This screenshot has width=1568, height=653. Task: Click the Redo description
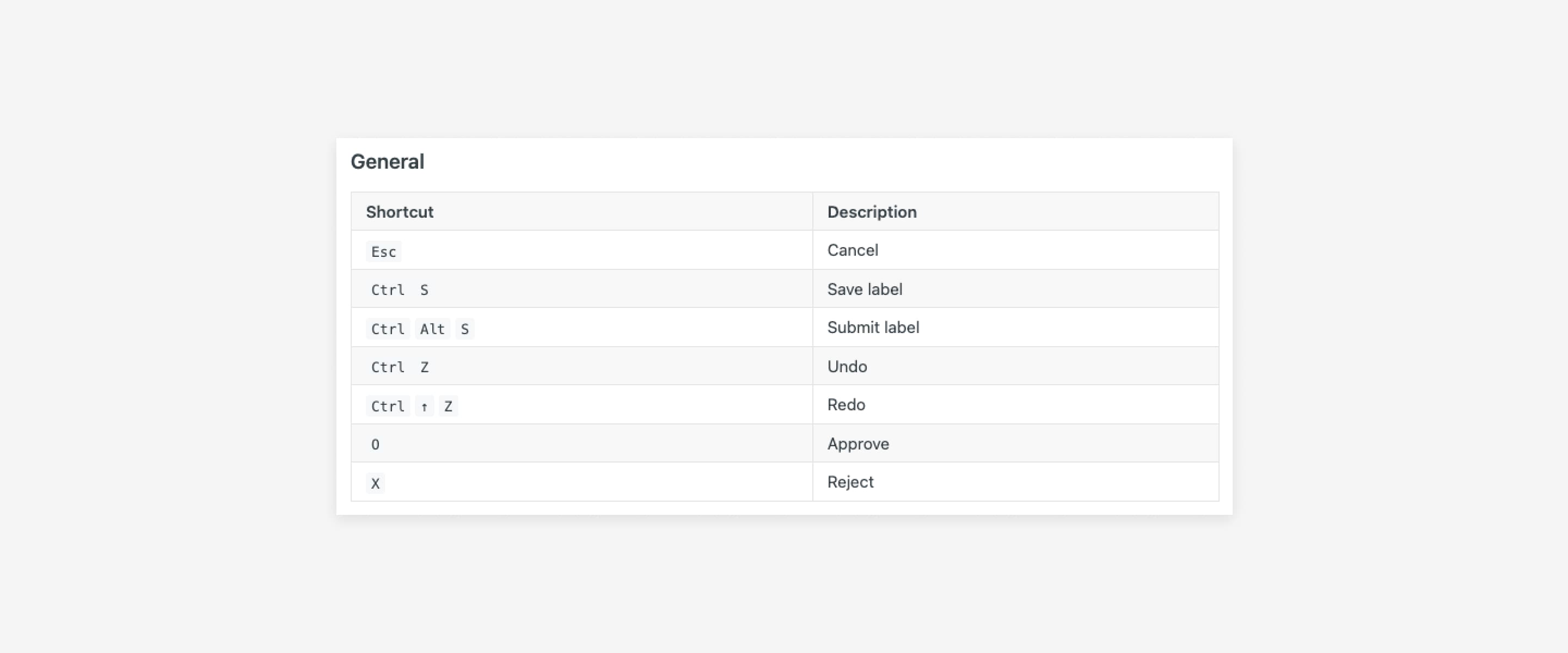coord(846,405)
